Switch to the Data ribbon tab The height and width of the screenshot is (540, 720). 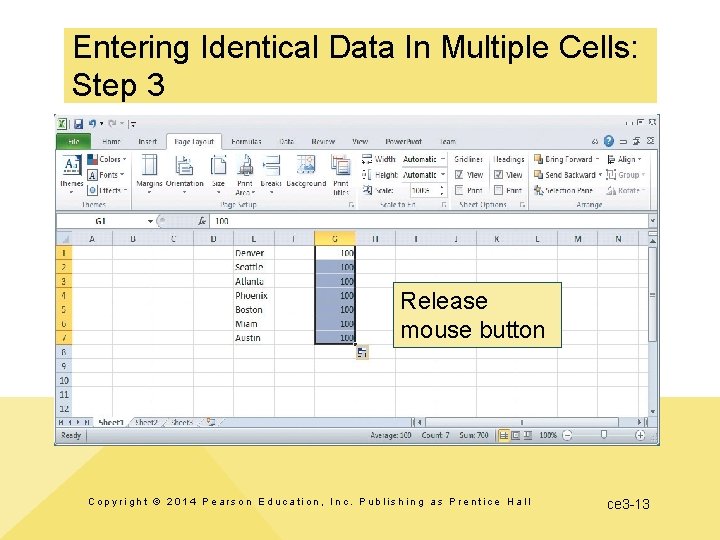[287, 141]
